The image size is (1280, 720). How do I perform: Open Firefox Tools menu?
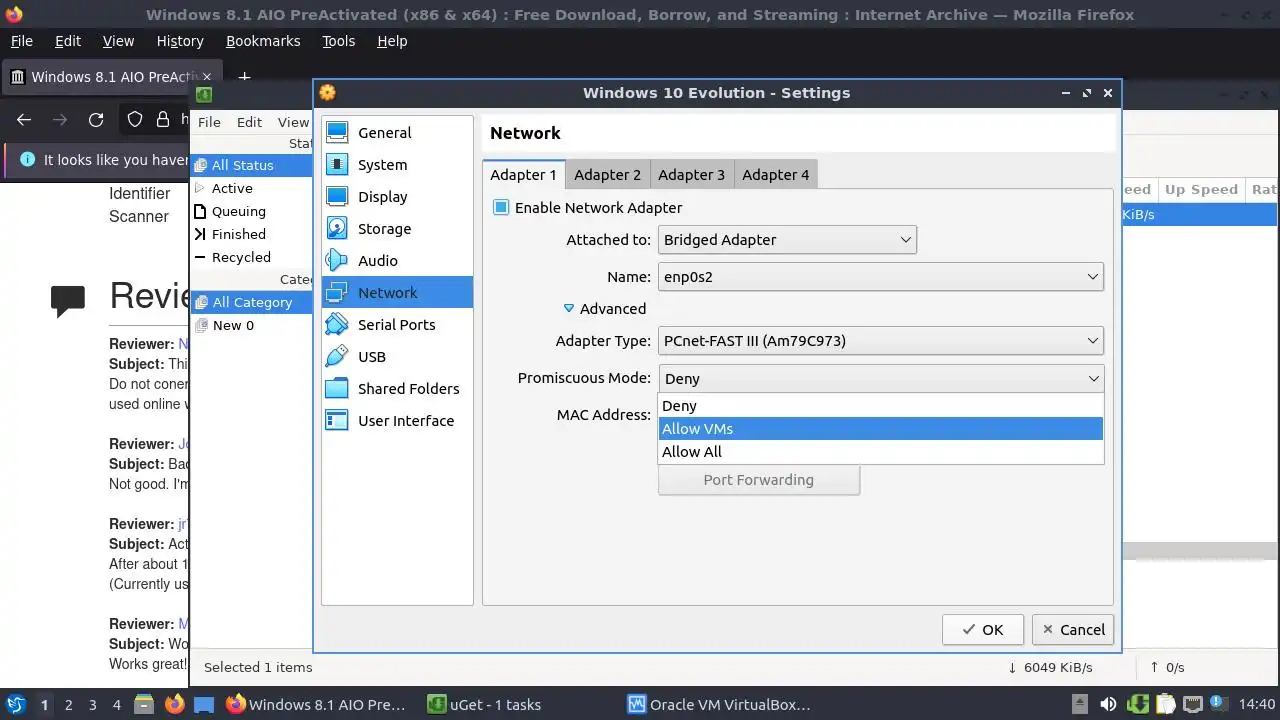click(338, 41)
